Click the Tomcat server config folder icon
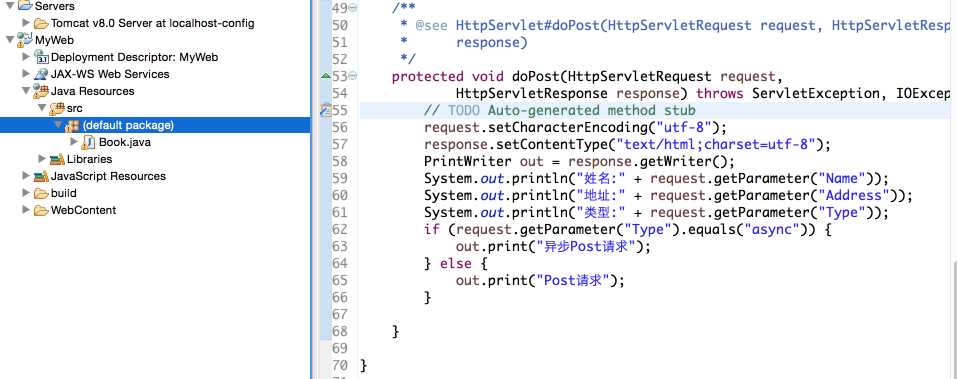 (41, 23)
